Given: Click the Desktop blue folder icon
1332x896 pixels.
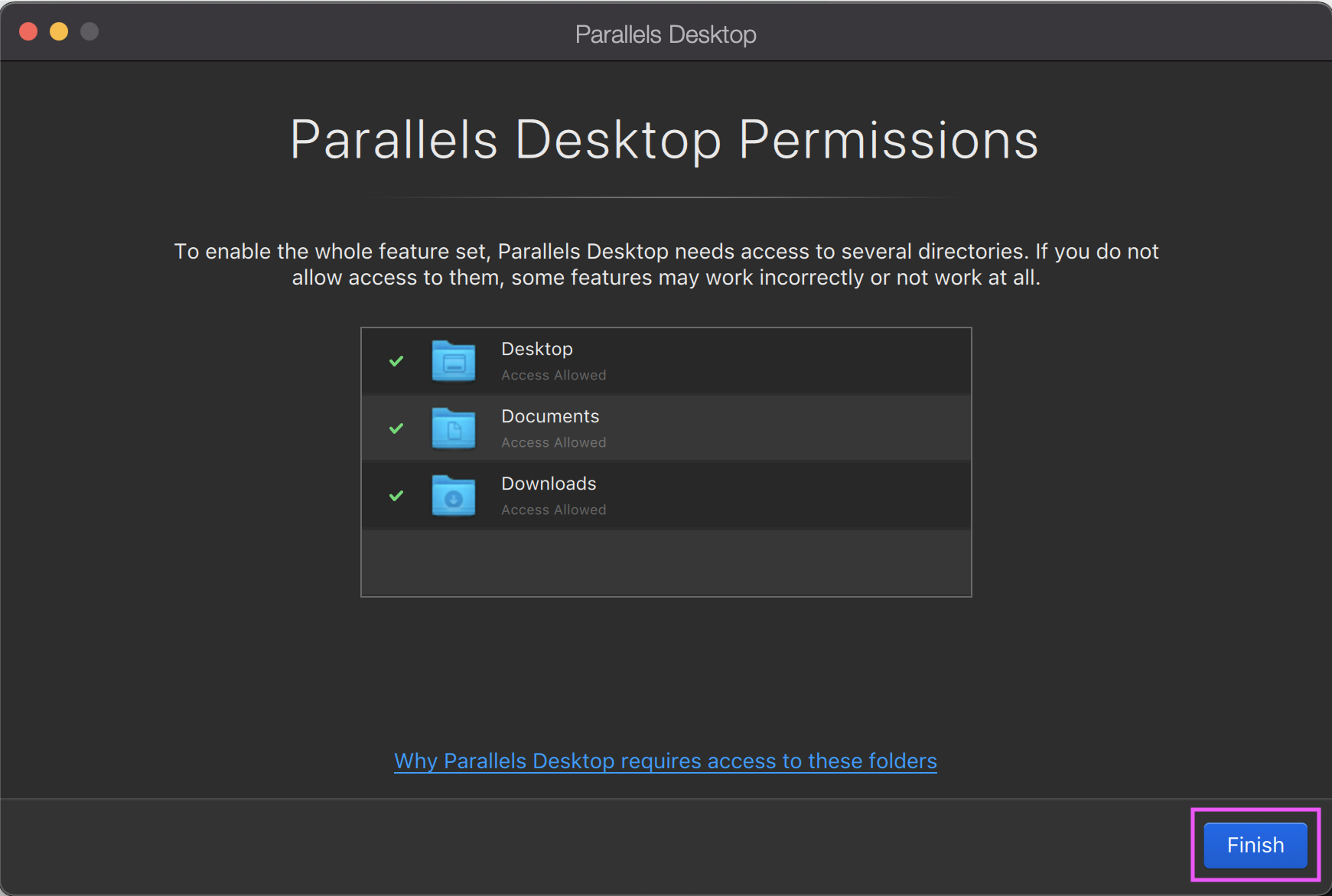Looking at the screenshot, I should pyautogui.click(x=453, y=360).
